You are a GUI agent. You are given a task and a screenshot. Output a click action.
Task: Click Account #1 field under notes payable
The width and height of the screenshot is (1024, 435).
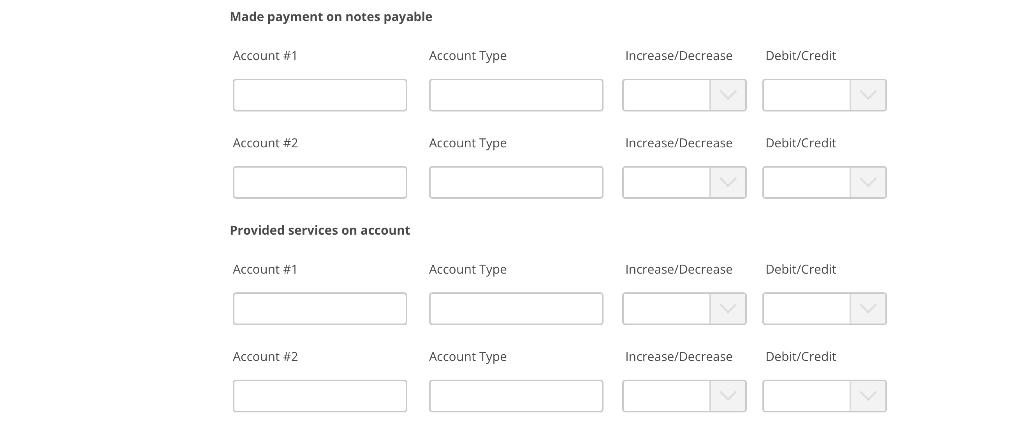(320, 95)
